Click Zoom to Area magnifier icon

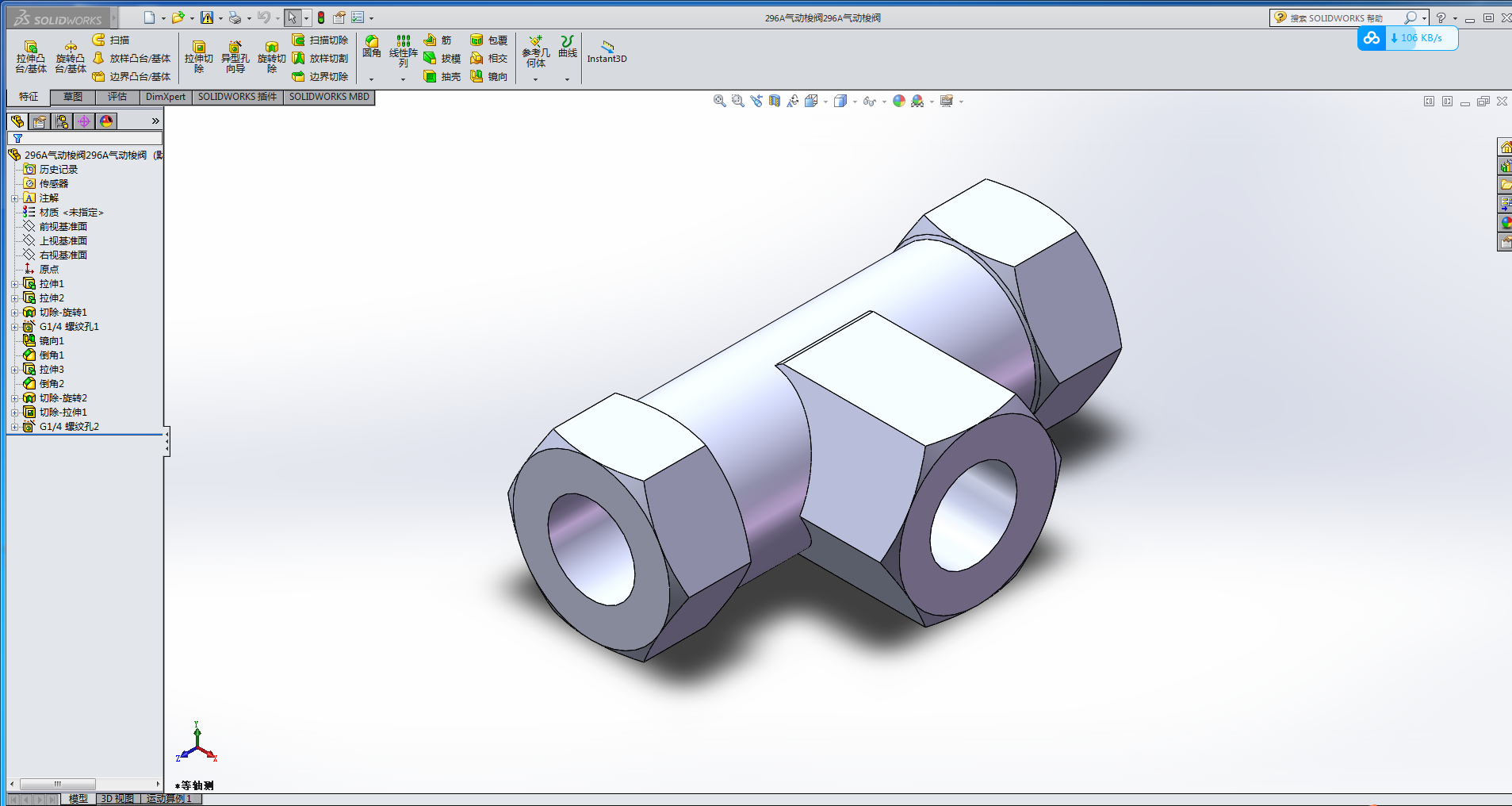pyautogui.click(x=737, y=101)
